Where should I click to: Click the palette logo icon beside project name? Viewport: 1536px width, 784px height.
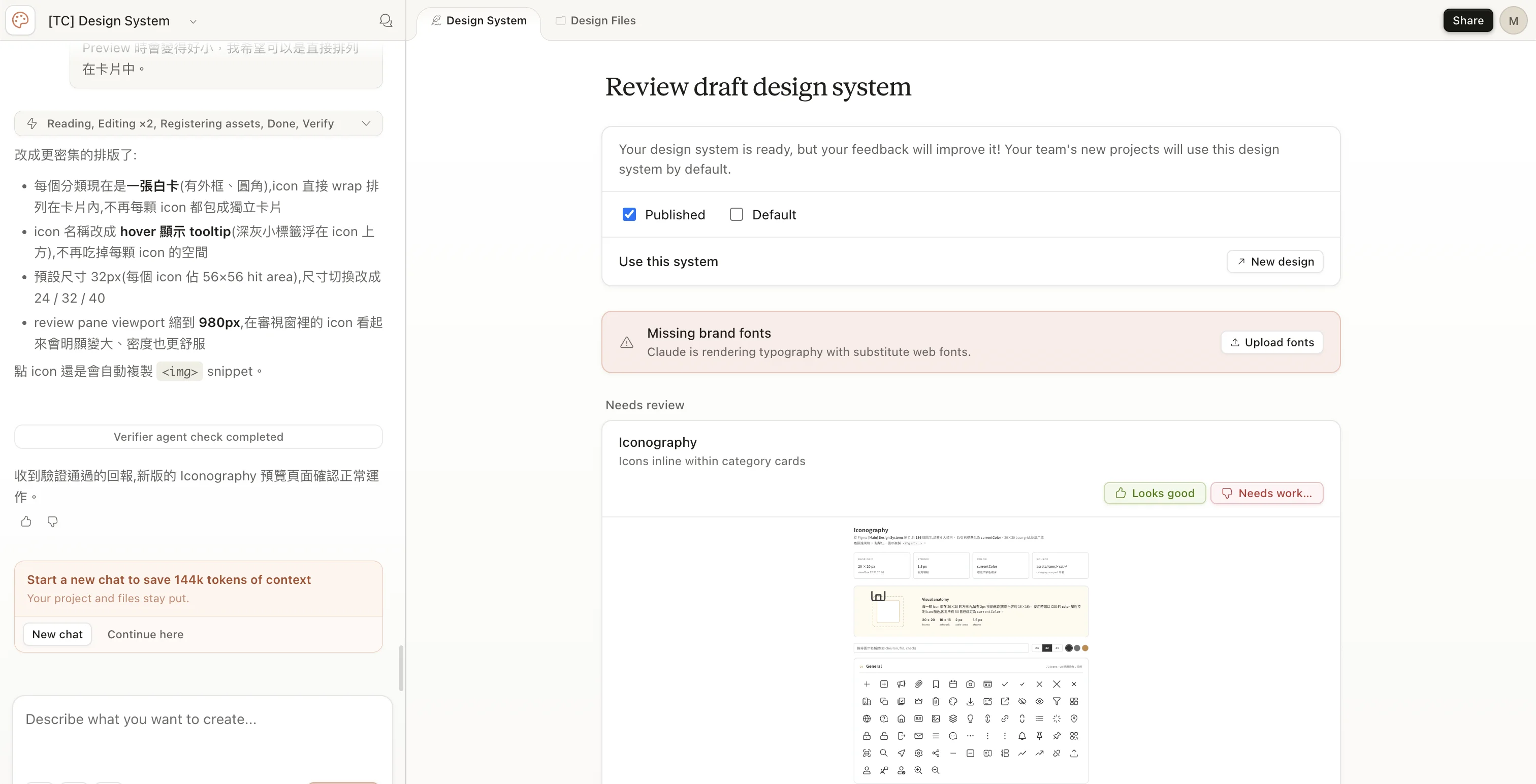[x=20, y=20]
